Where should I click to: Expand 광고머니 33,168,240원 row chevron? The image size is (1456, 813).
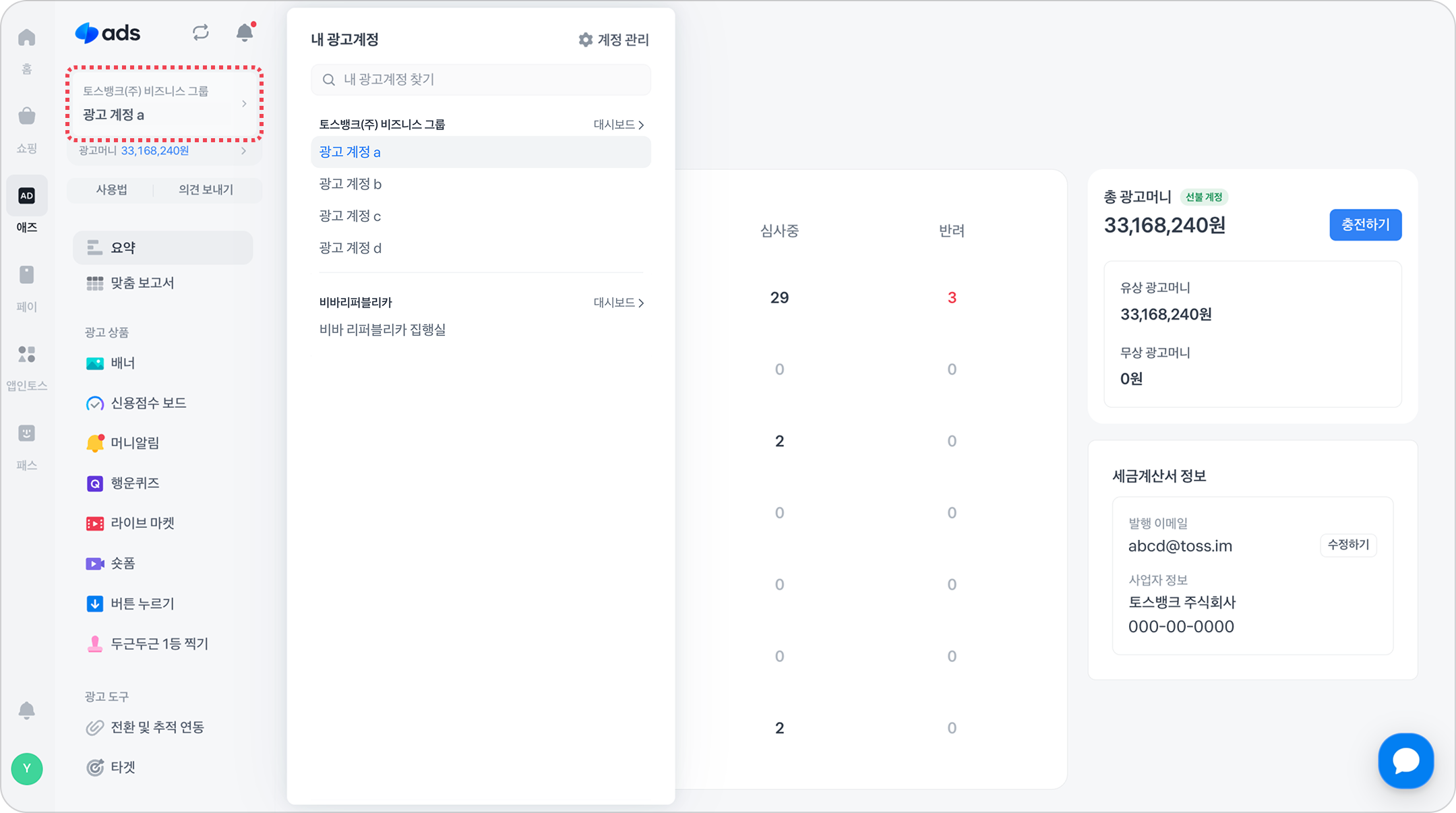(x=243, y=151)
